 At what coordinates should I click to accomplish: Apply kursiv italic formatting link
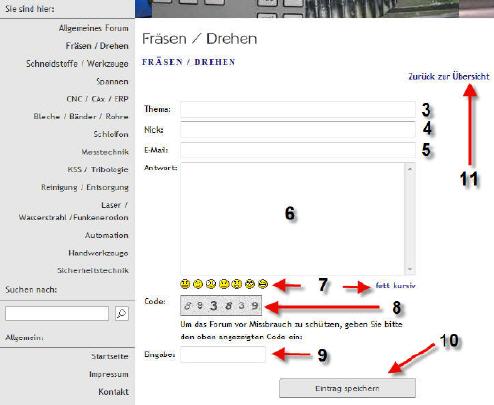[x=404, y=285]
